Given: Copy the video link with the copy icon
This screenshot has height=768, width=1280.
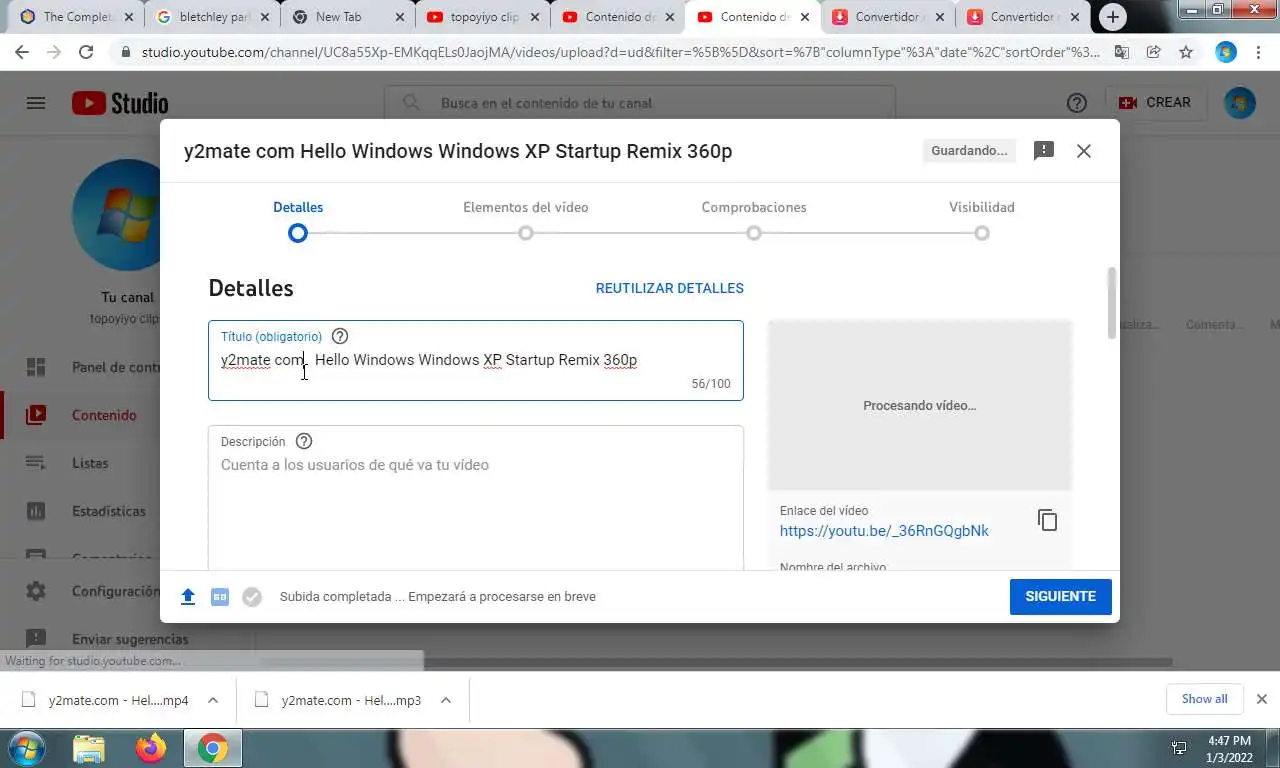Looking at the screenshot, I should [1047, 520].
